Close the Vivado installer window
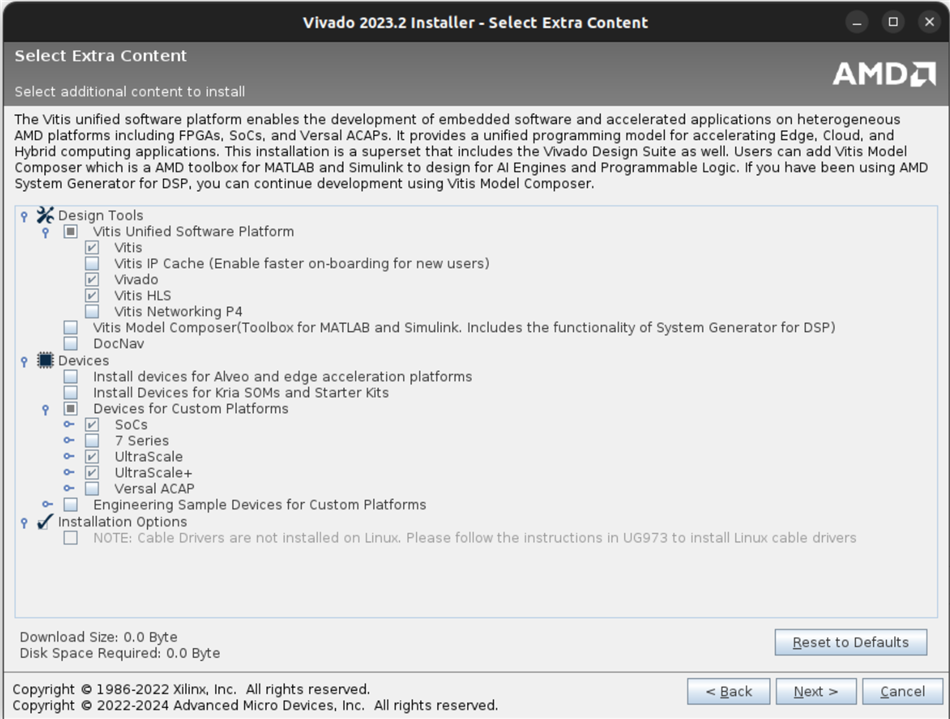 click(929, 23)
